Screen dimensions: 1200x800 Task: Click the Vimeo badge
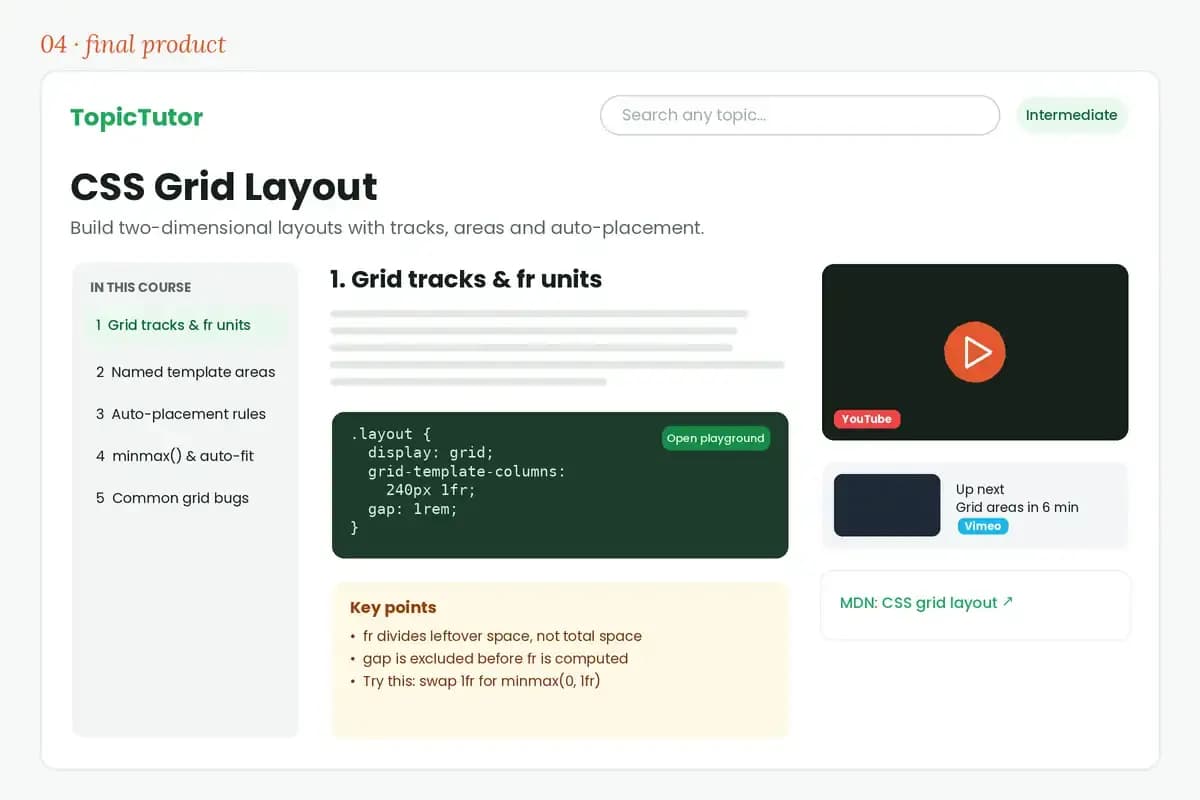(x=983, y=526)
